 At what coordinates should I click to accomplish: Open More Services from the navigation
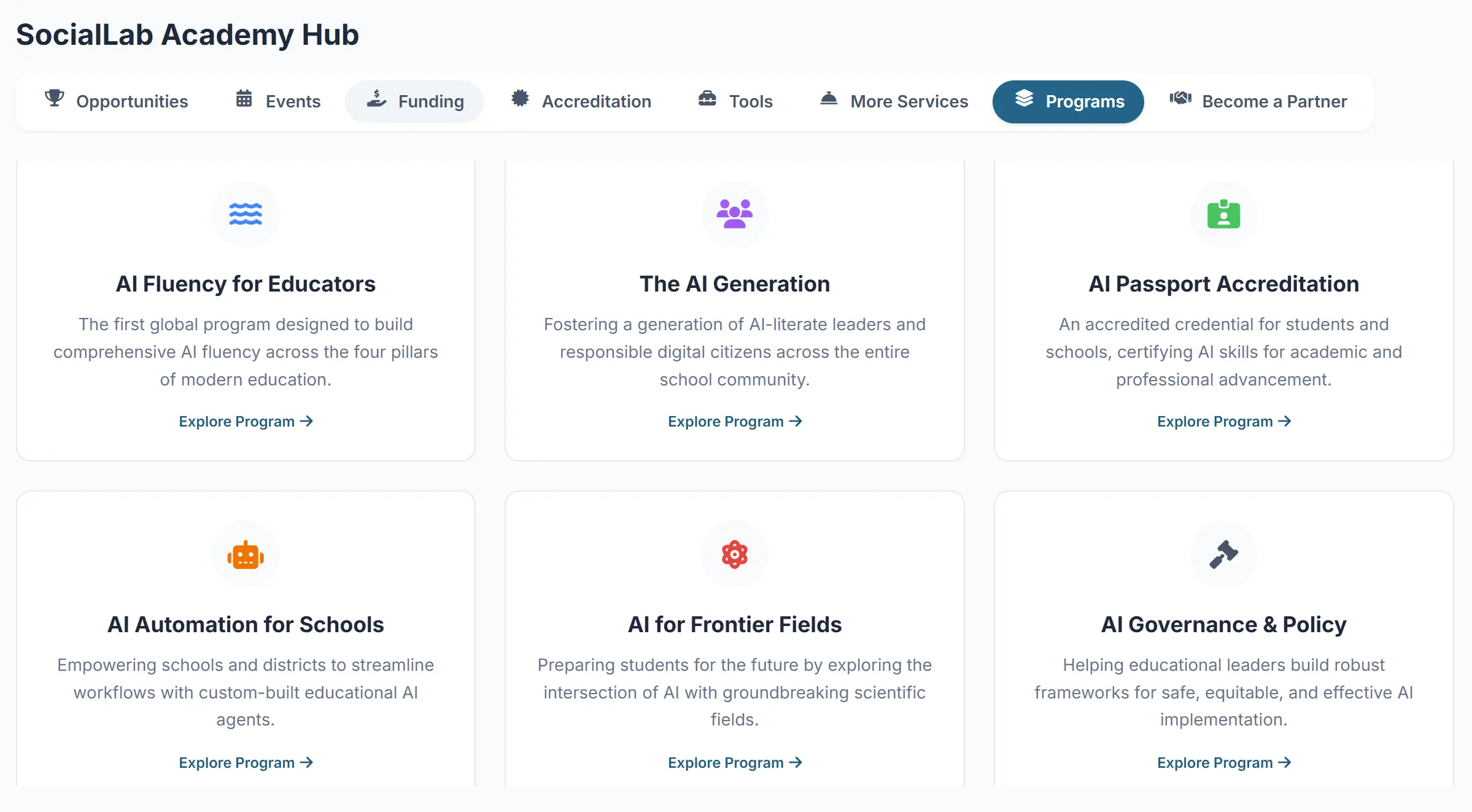point(894,101)
